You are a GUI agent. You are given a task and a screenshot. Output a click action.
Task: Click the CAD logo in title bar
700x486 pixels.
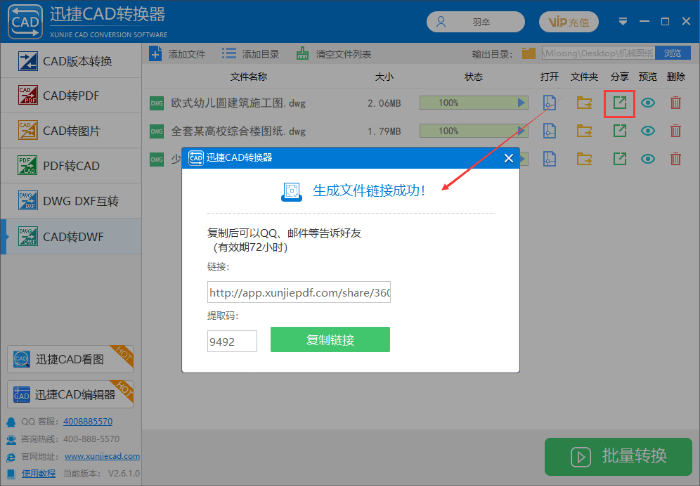(25, 21)
